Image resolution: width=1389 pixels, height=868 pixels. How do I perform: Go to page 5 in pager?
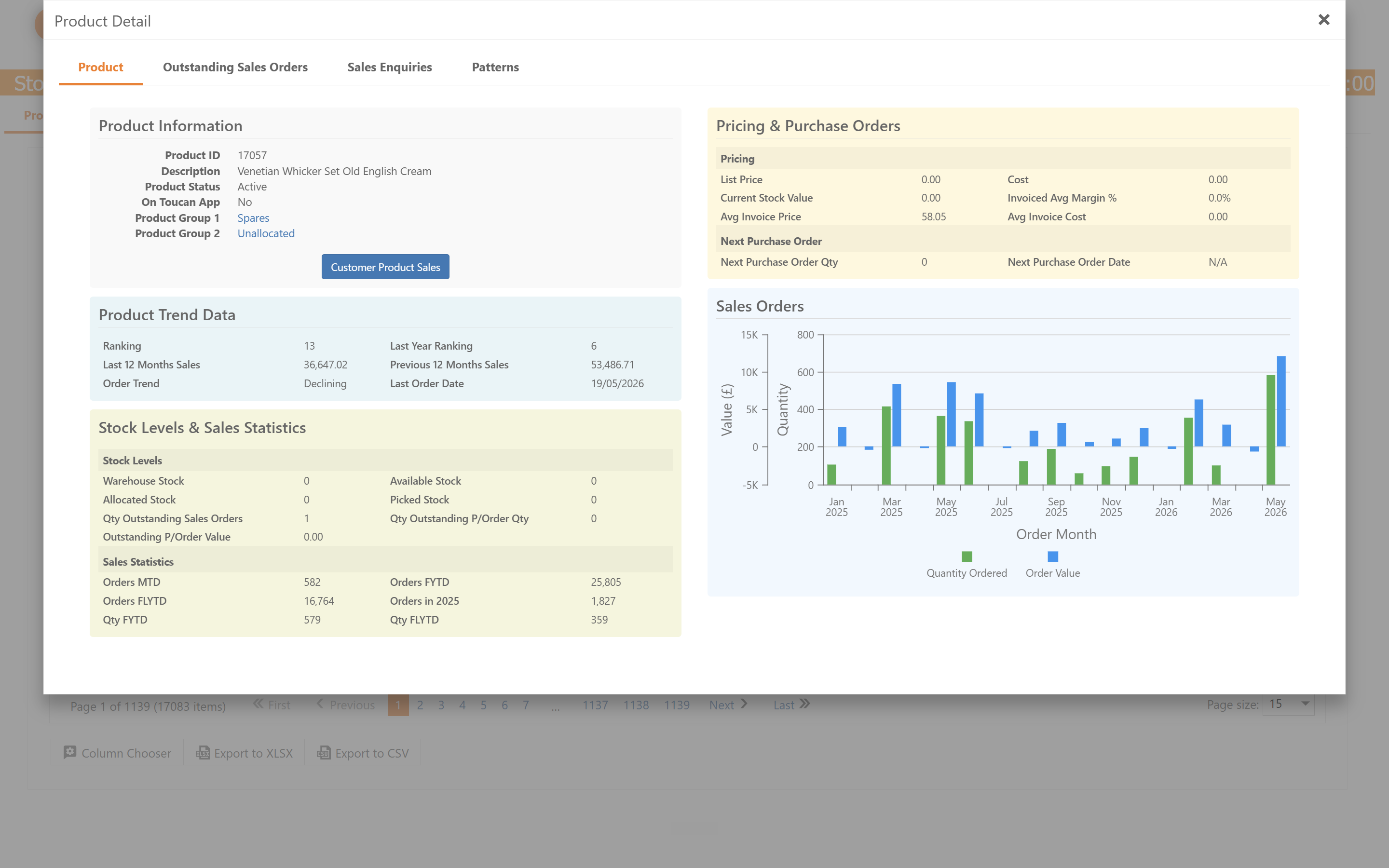(483, 705)
